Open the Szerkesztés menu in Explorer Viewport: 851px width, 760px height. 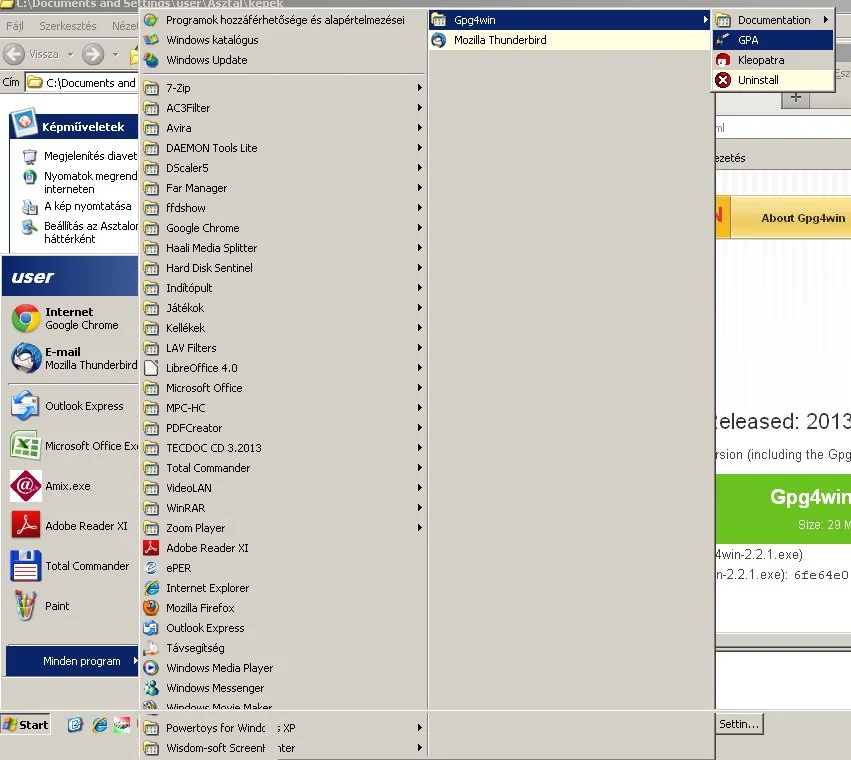point(68,26)
